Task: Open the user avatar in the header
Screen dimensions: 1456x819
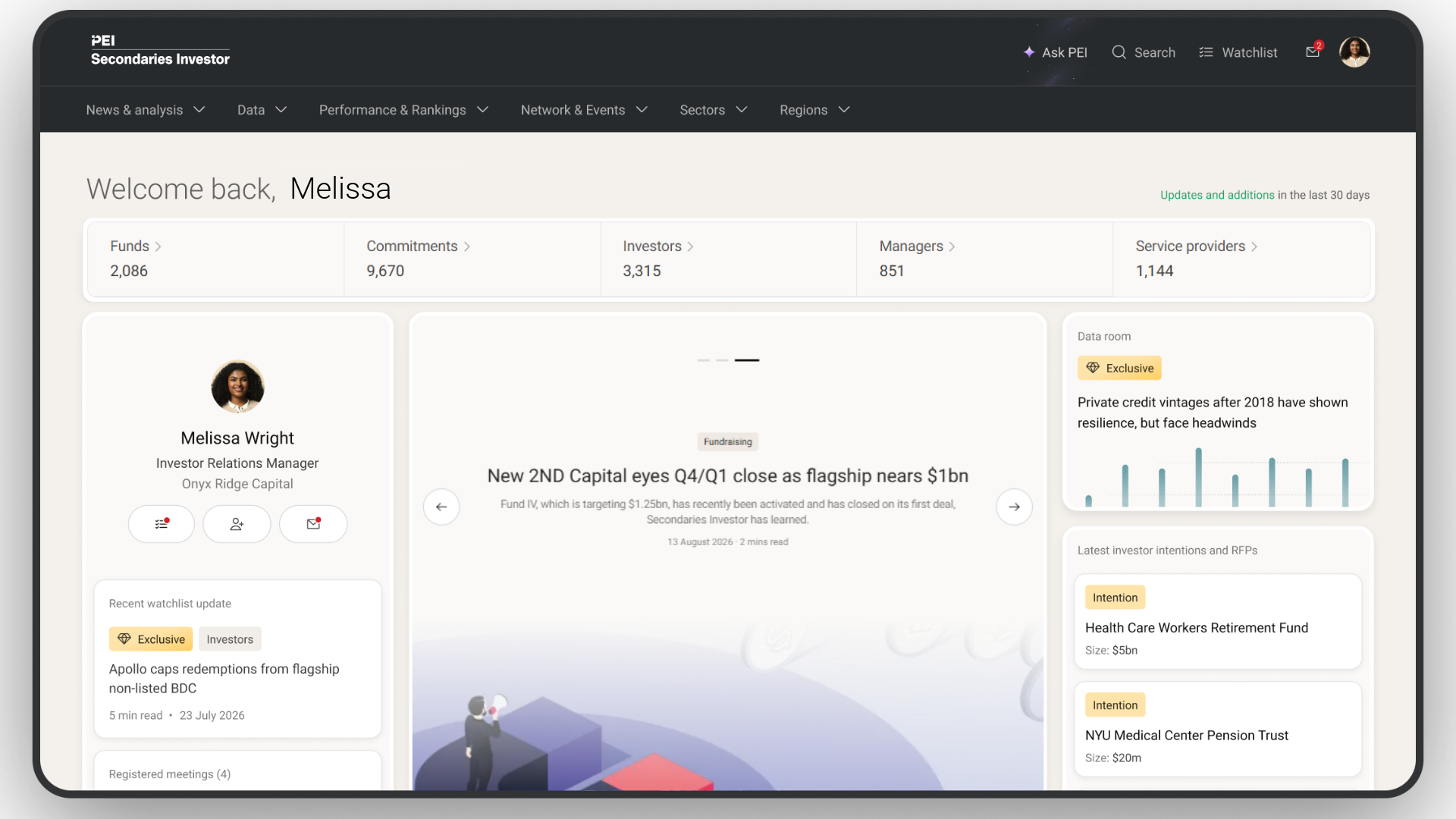Action: point(1354,52)
